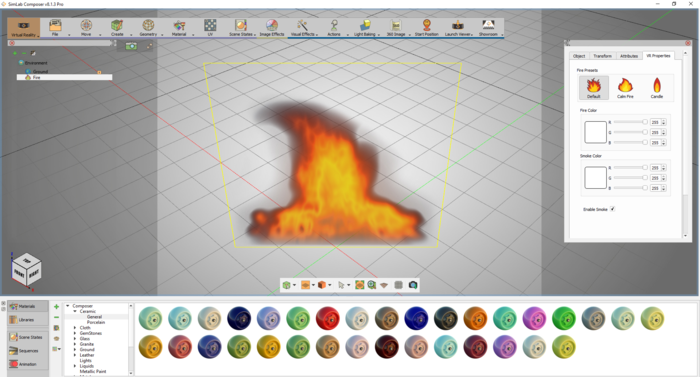Click the Start Position toolbar icon
The height and width of the screenshot is (377, 700).
coord(426,28)
